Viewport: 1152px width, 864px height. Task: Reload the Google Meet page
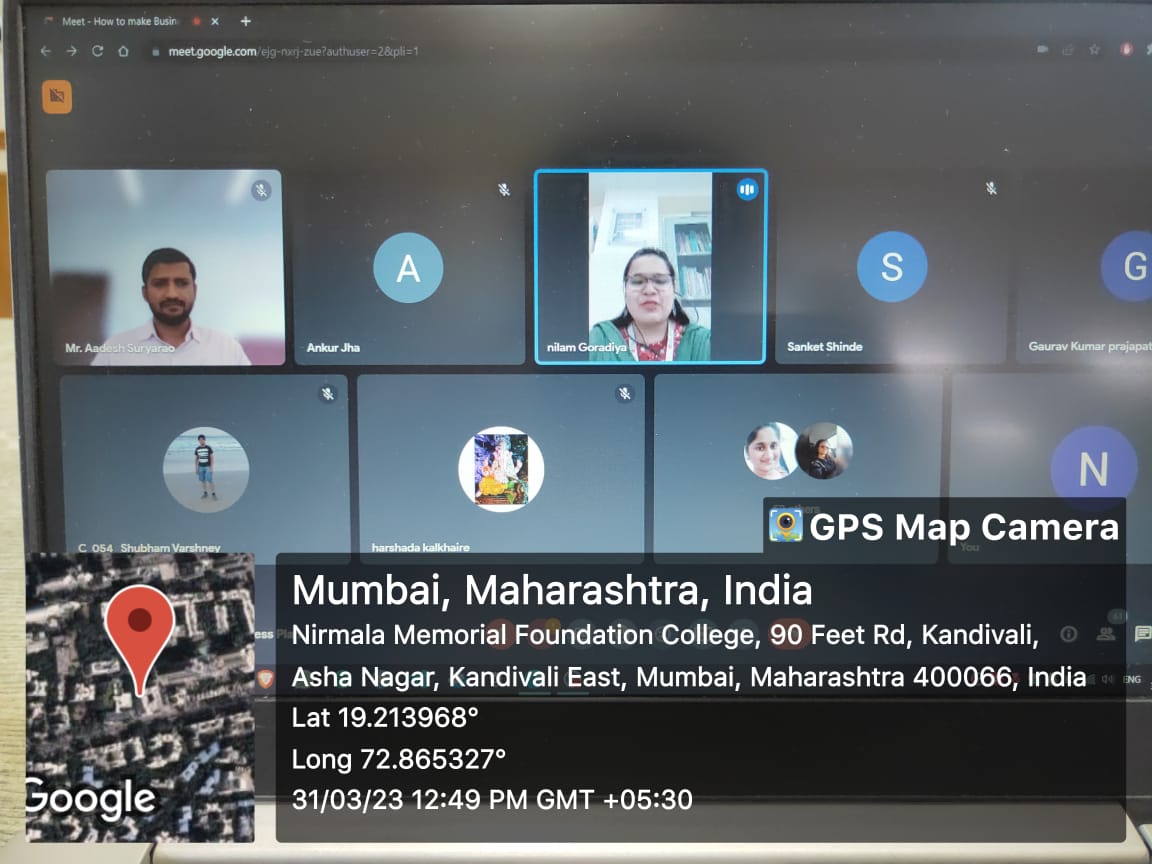point(97,51)
